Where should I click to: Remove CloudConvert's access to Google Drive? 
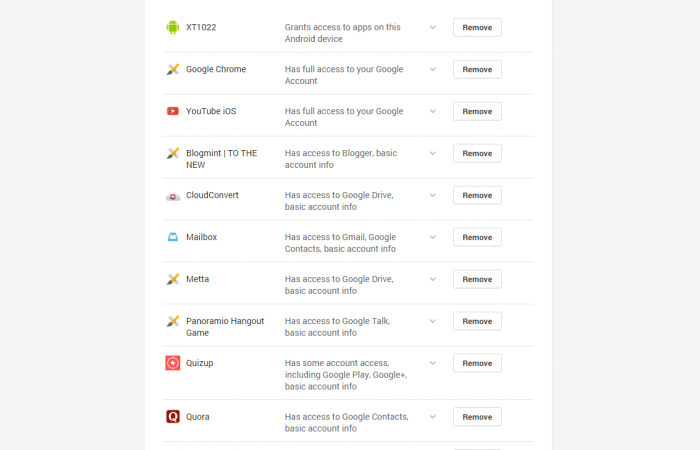(477, 195)
